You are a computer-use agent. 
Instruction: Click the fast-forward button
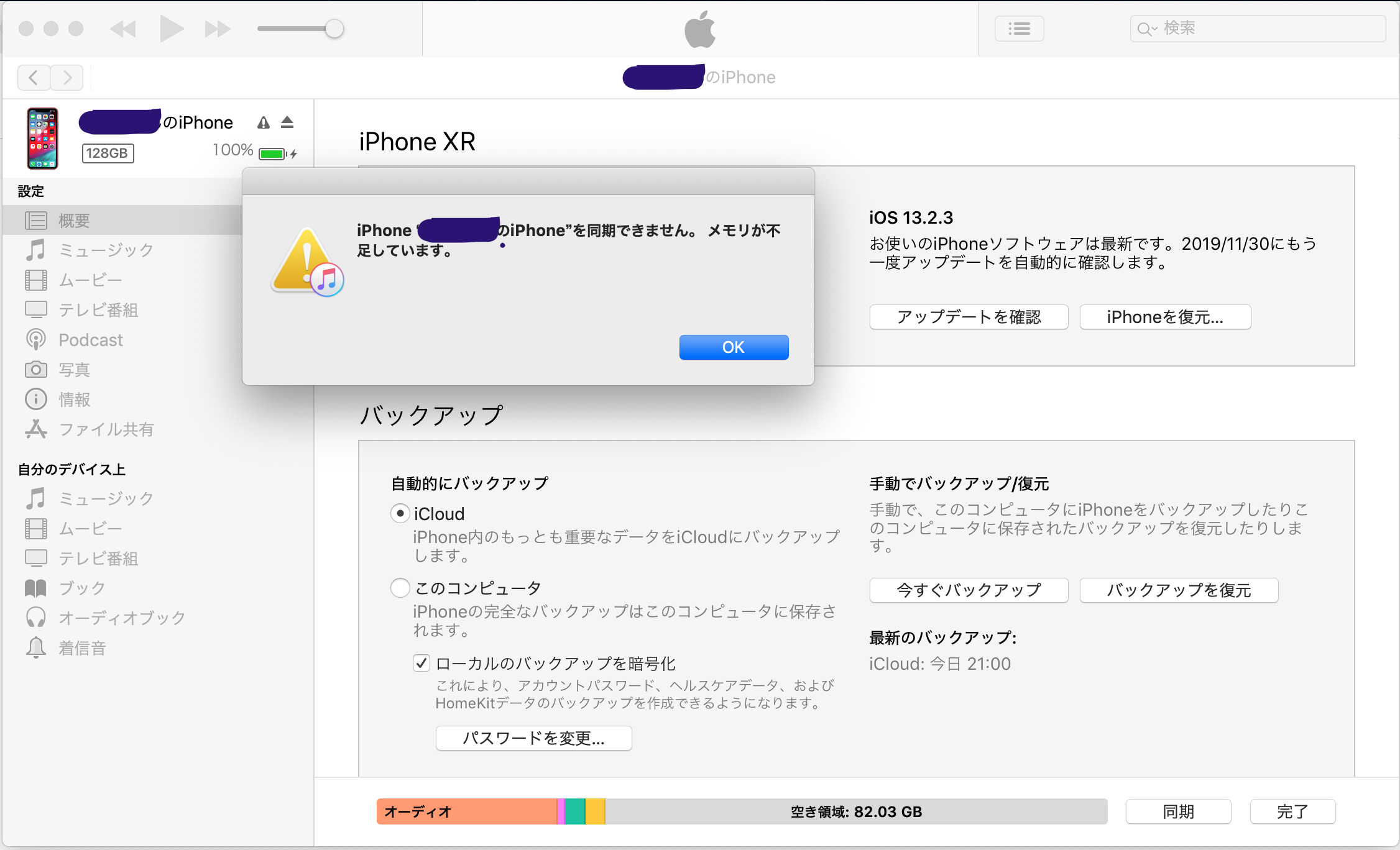point(218,29)
